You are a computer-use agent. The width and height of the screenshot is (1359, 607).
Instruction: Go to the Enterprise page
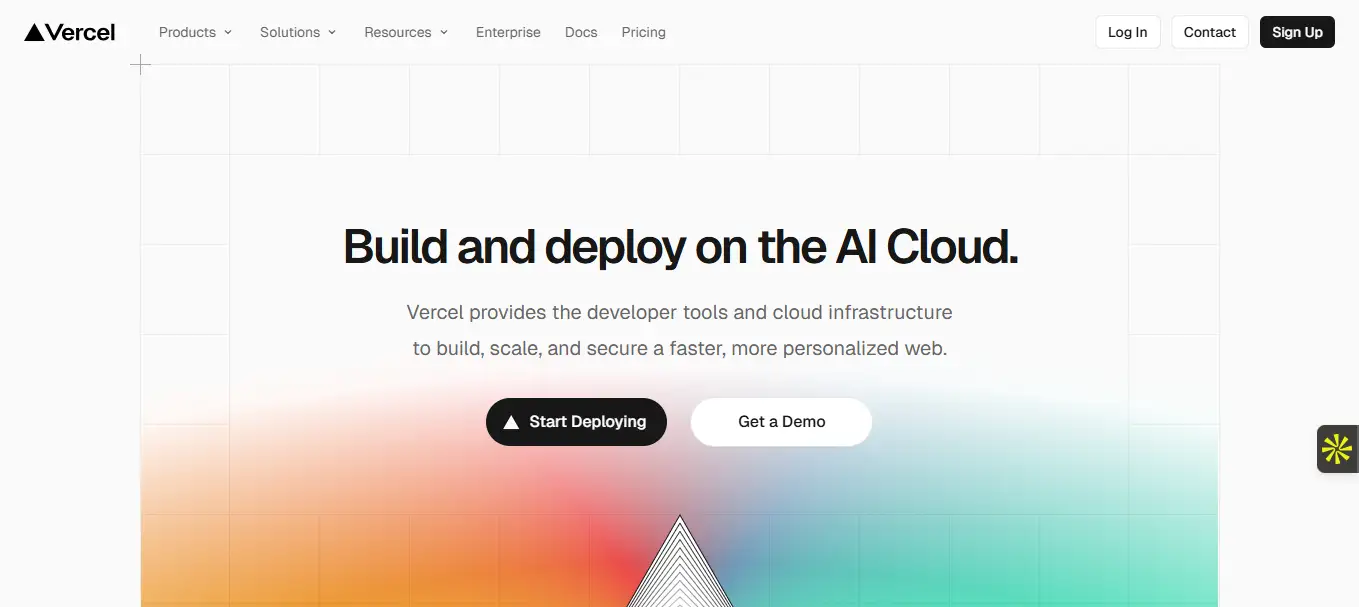(508, 32)
